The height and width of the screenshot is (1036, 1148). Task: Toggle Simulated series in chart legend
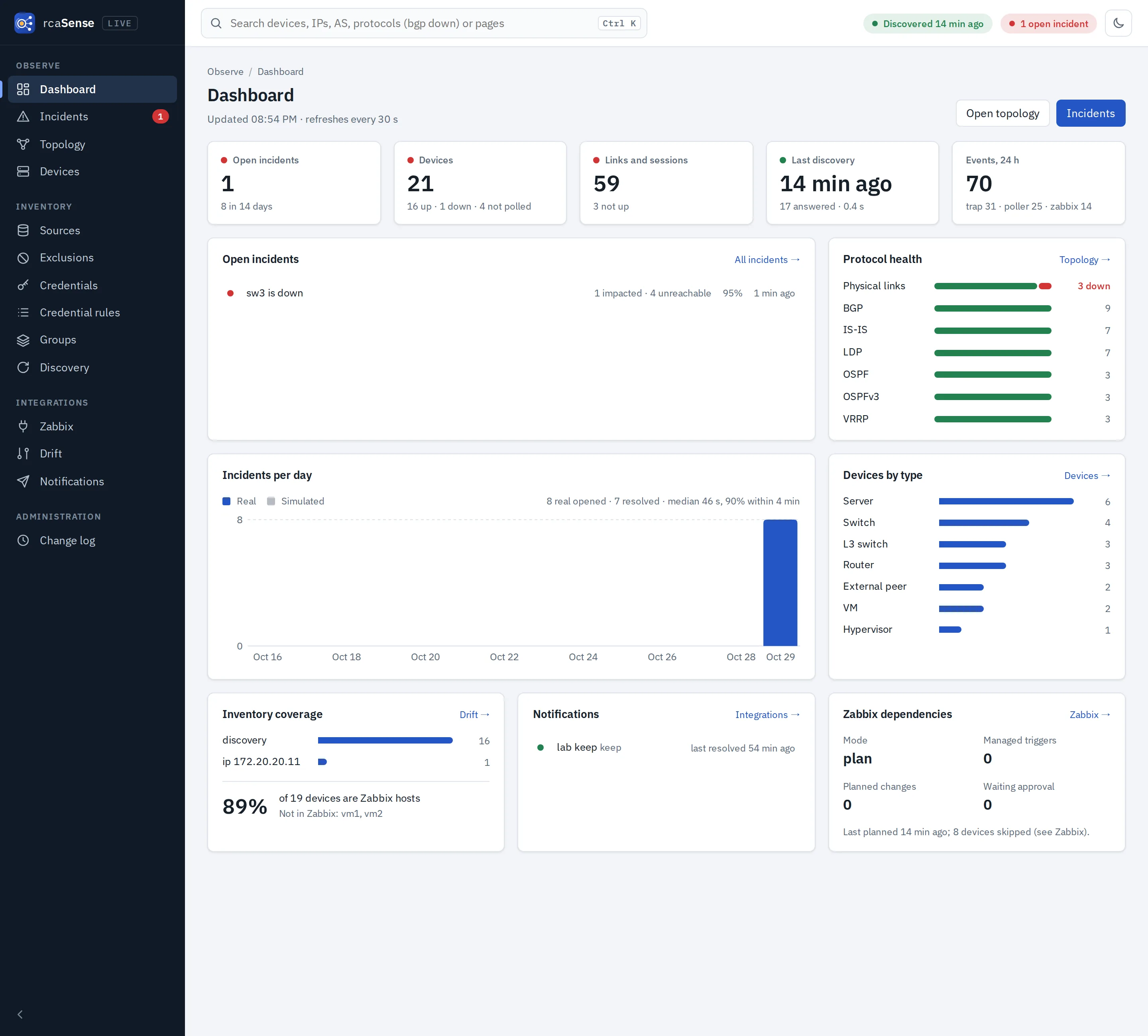(x=295, y=502)
